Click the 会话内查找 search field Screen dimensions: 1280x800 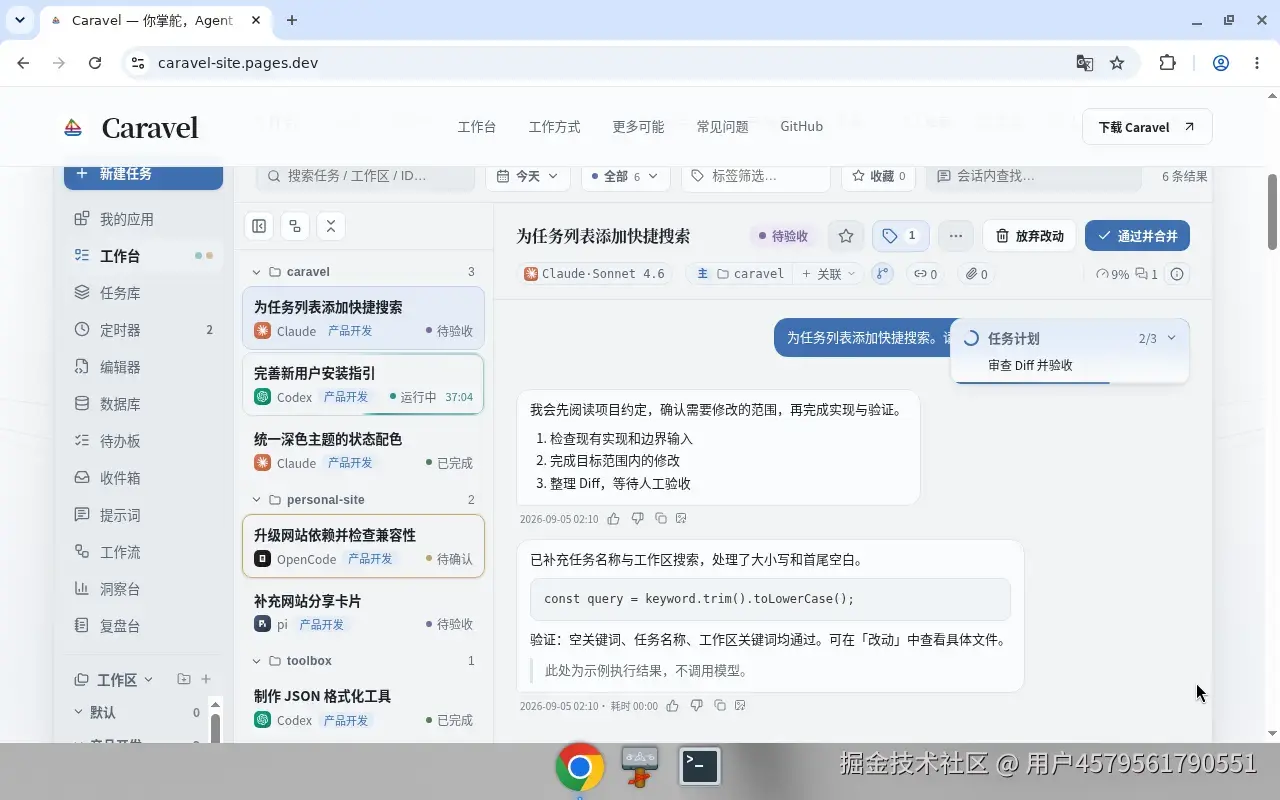pos(1034,176)
